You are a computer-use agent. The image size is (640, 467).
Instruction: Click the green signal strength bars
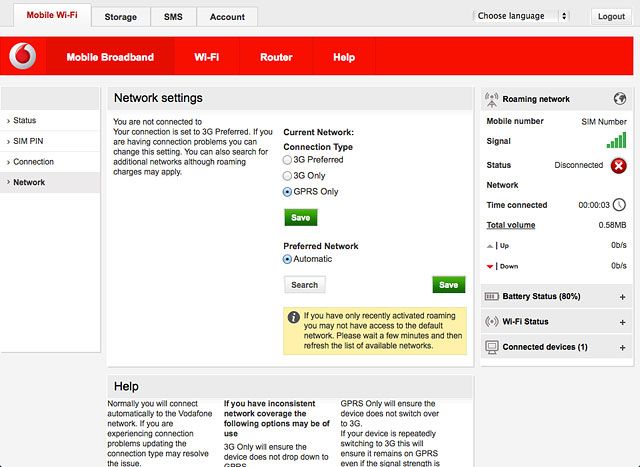coord(616,140)
